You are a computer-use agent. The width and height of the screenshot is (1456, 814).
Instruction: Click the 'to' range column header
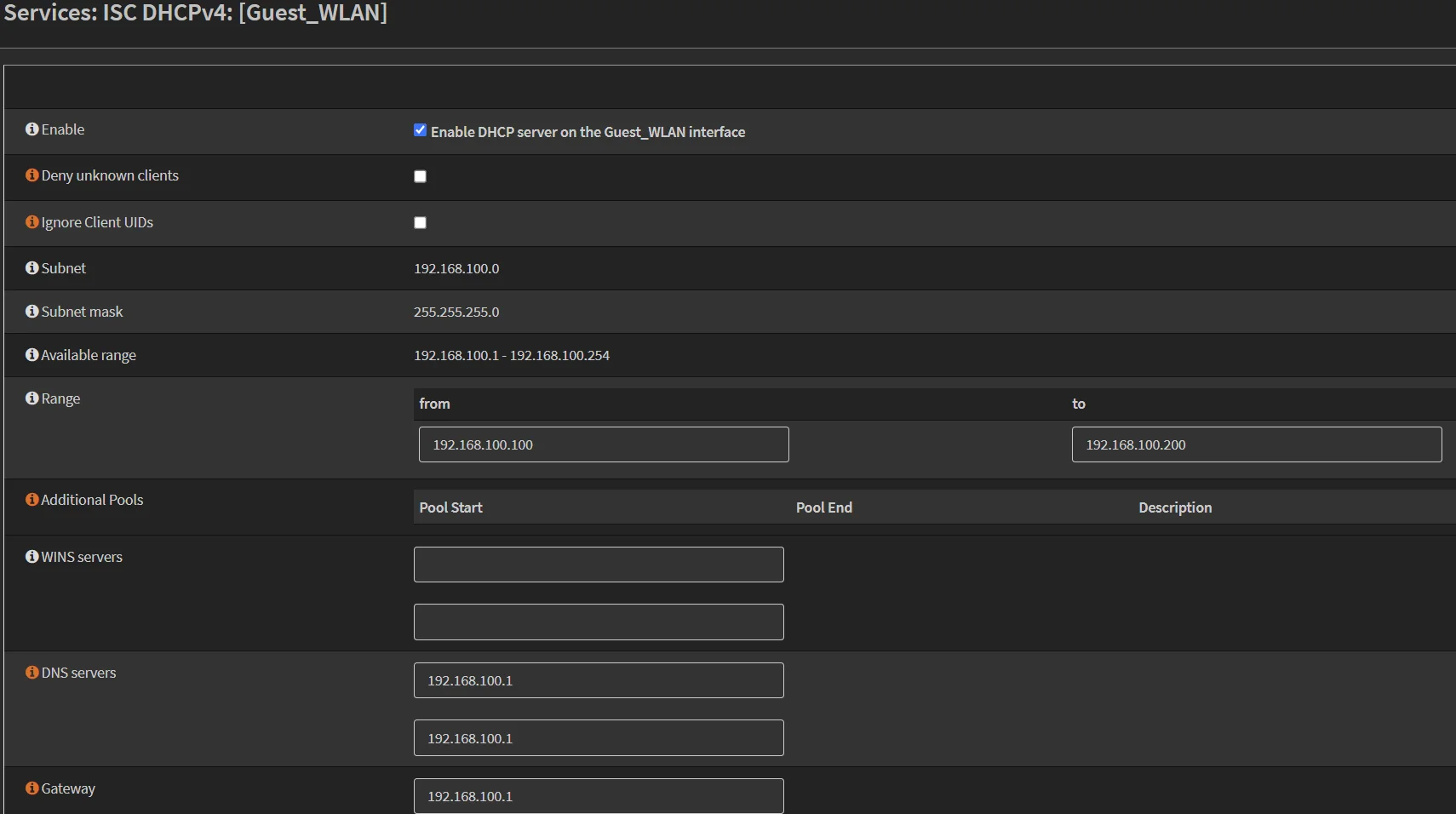(1079, 404)
